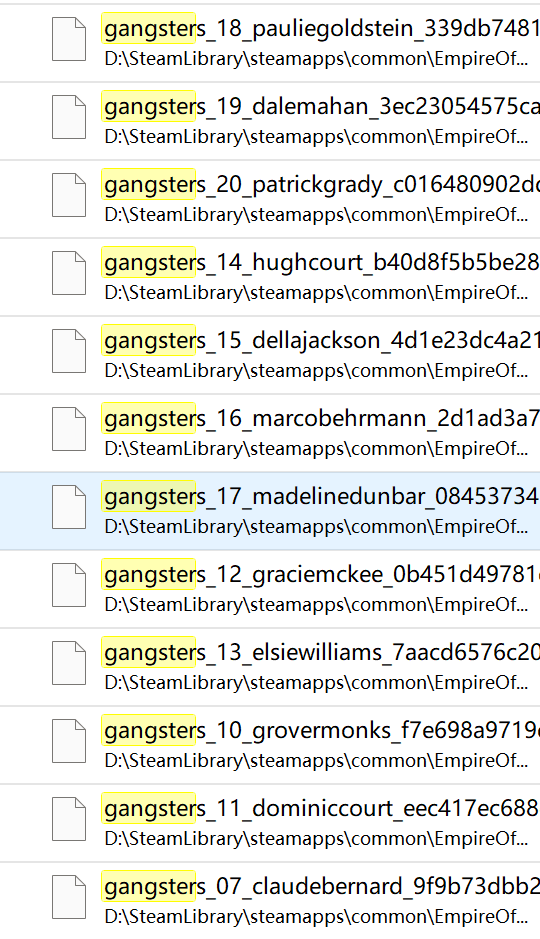The width and height of the screenshot is (540, 939).
Task: Select file name gangsters_16_marcobehrmann
Action: [321, 419]
